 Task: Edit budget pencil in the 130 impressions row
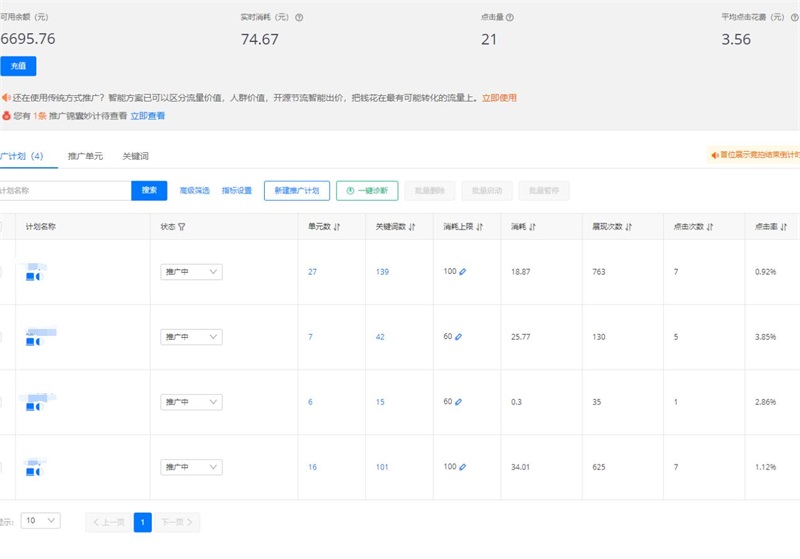(458, 337)
